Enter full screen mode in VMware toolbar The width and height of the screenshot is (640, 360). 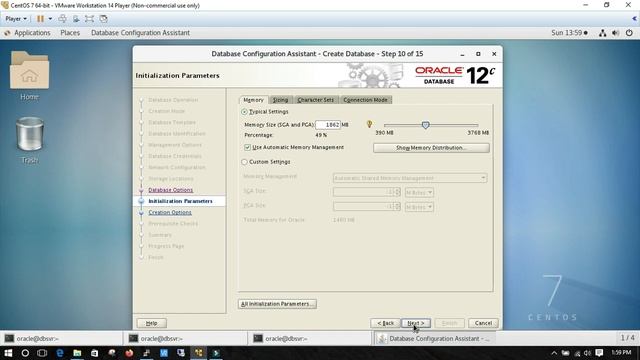click(x=89, y=19)
